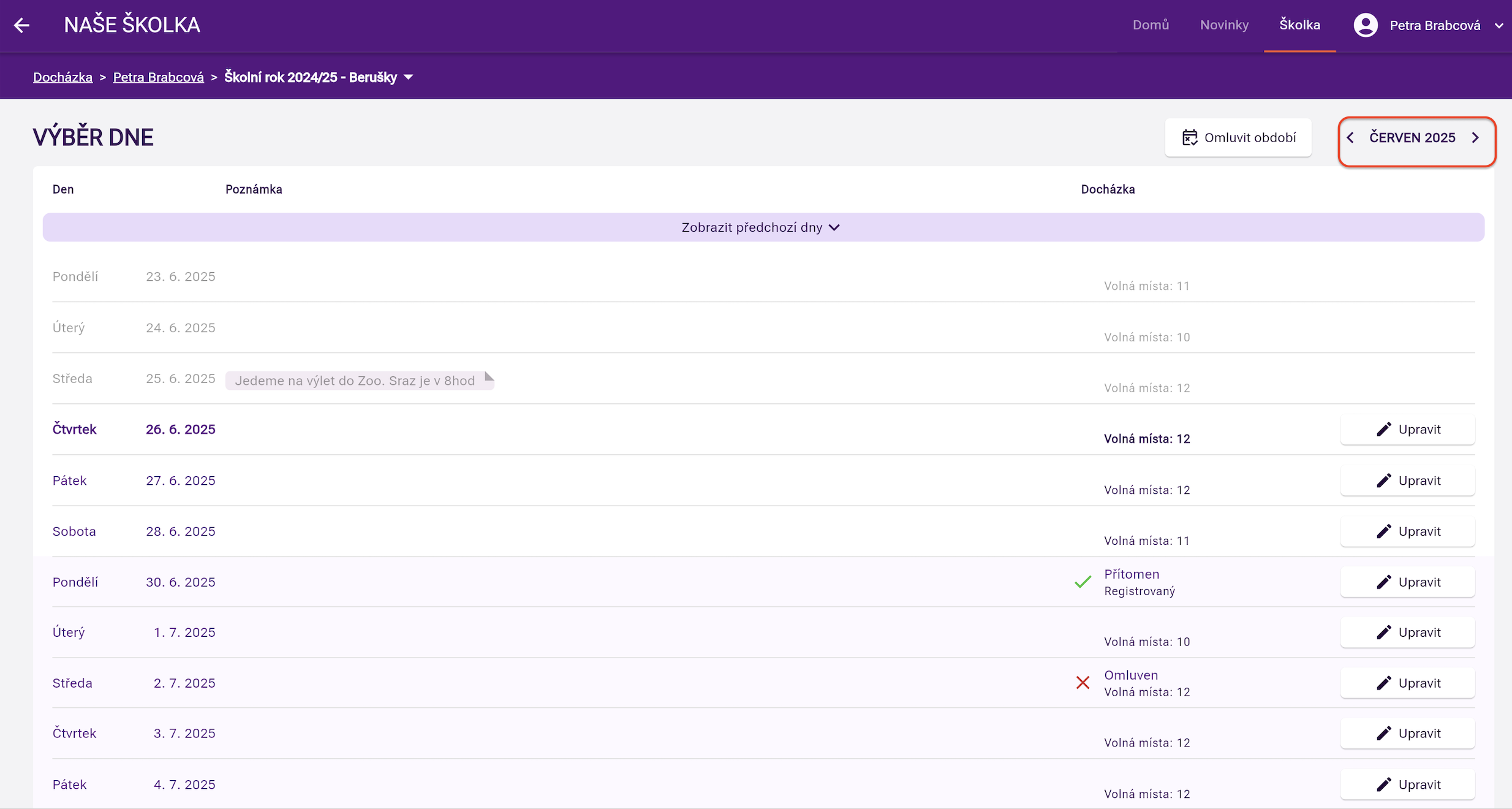Viewport: 1512px width, 809px height.
Task: Click Omluvit období calendar icon
Action: (x=1189, y=138)
